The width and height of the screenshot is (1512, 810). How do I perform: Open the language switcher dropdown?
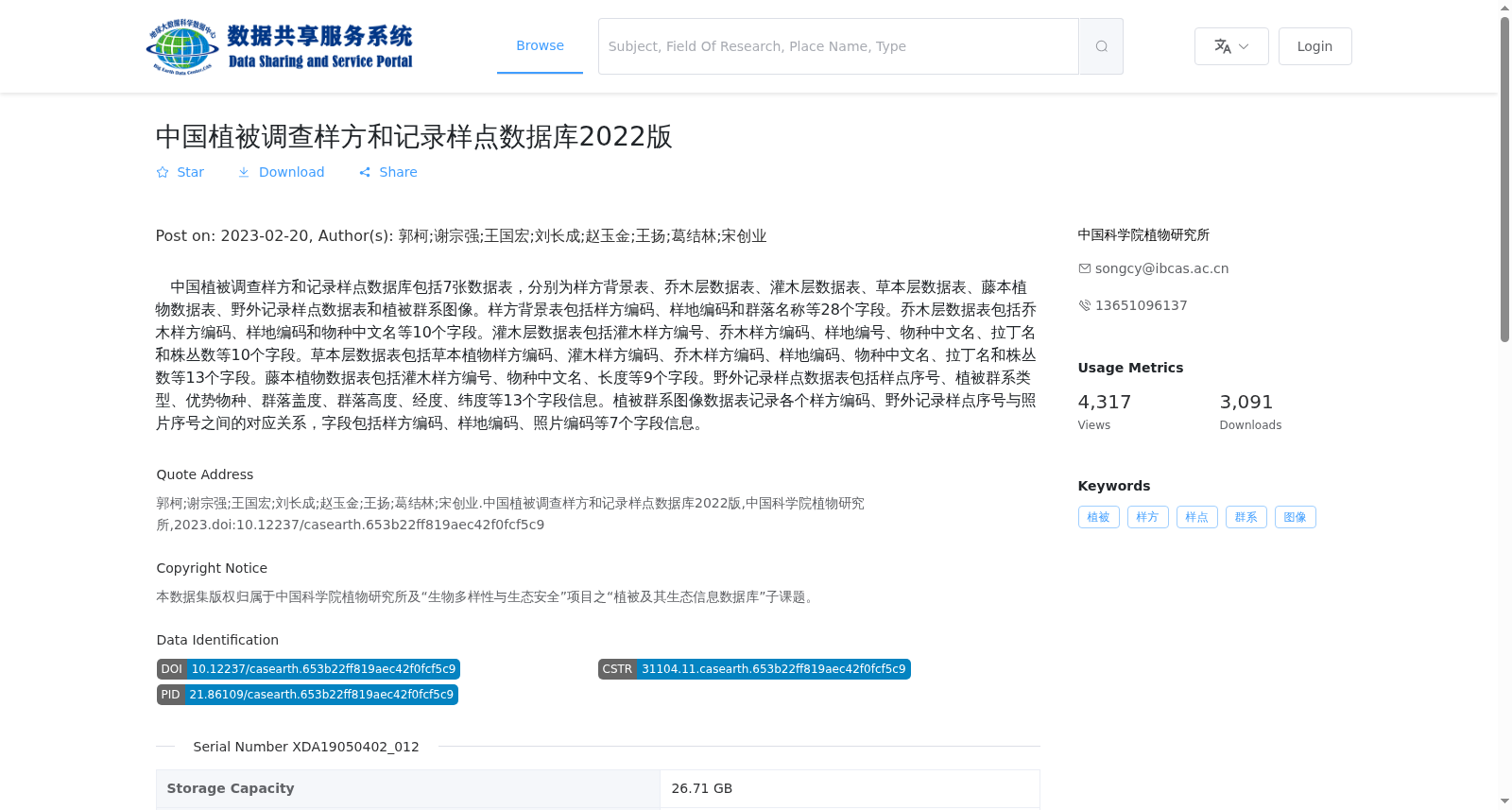point(1231,46)
